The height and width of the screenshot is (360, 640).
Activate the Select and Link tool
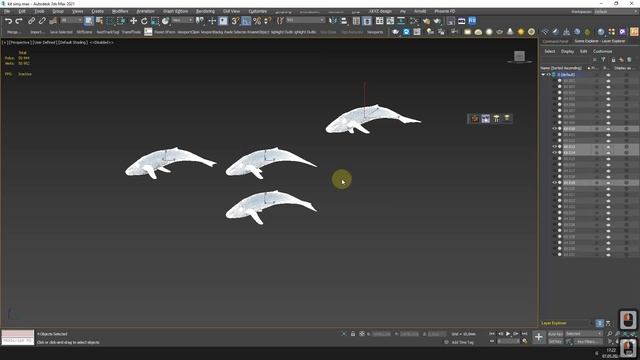click(x=31, y=21)
